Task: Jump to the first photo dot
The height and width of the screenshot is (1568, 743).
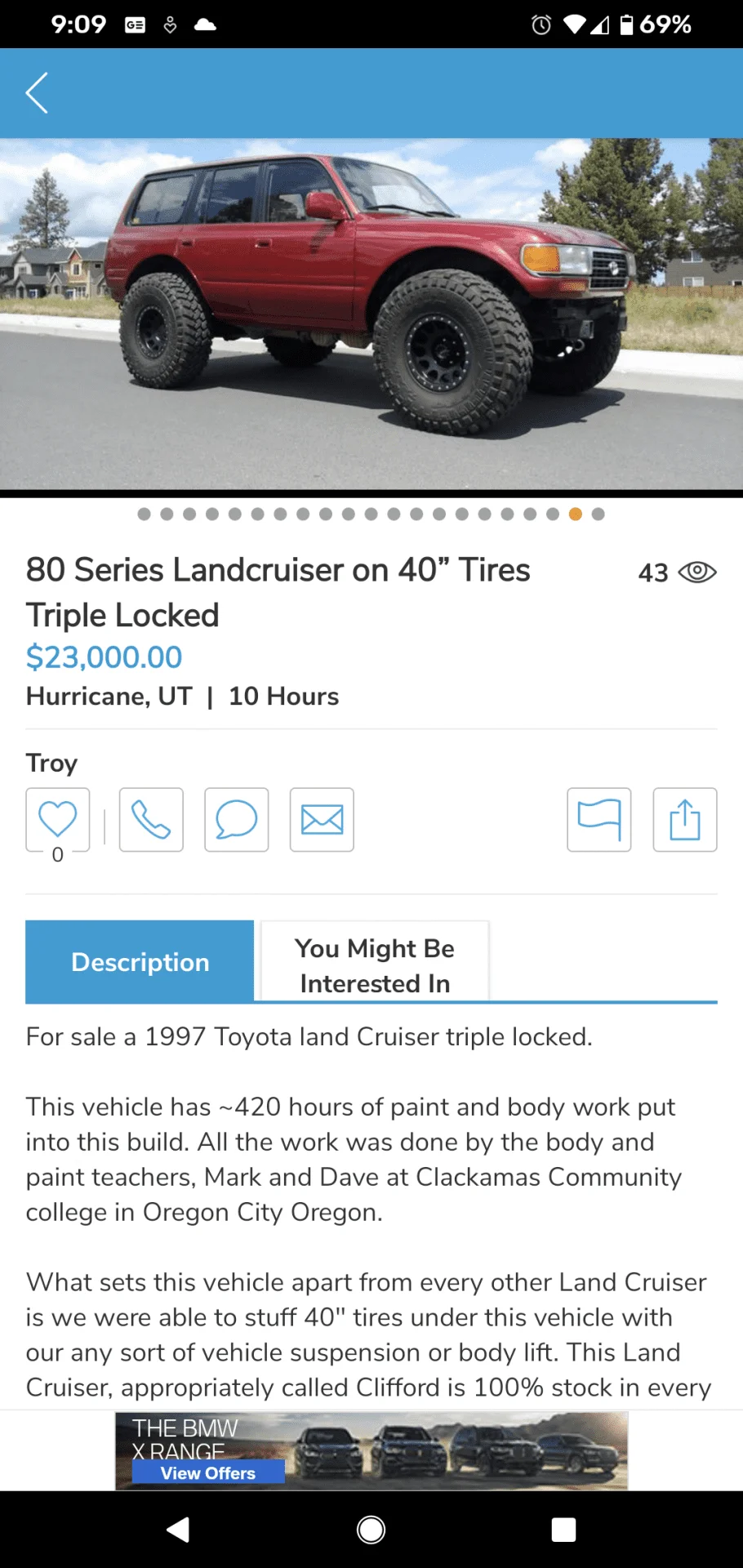Action: click(145, 514)
